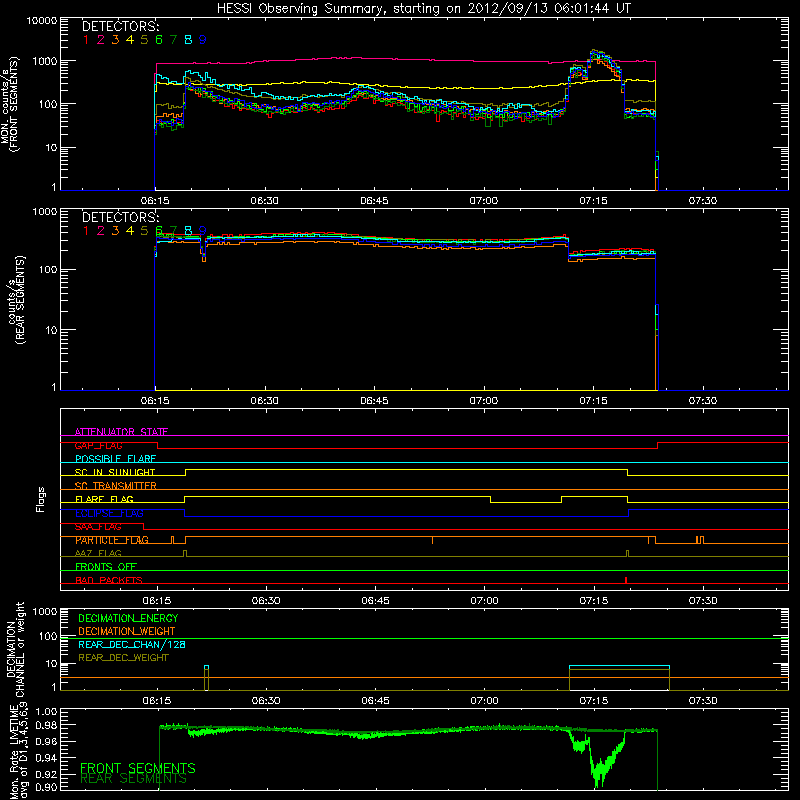
Task: Click the DECIMATION_ENERGY legend label
Action: tap(128, 618)
